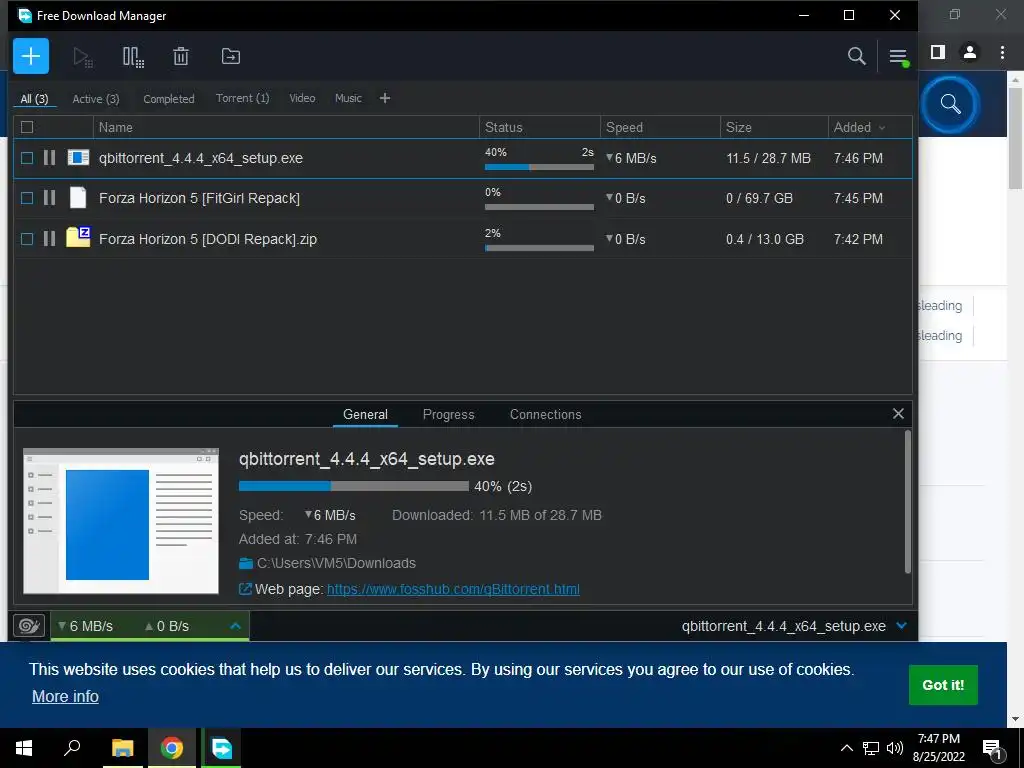The width and height of the screenshot is (1024, 768).
Task: Click the volume speaker tray icon
Action: pyautogui.click(x=895, y=748)
